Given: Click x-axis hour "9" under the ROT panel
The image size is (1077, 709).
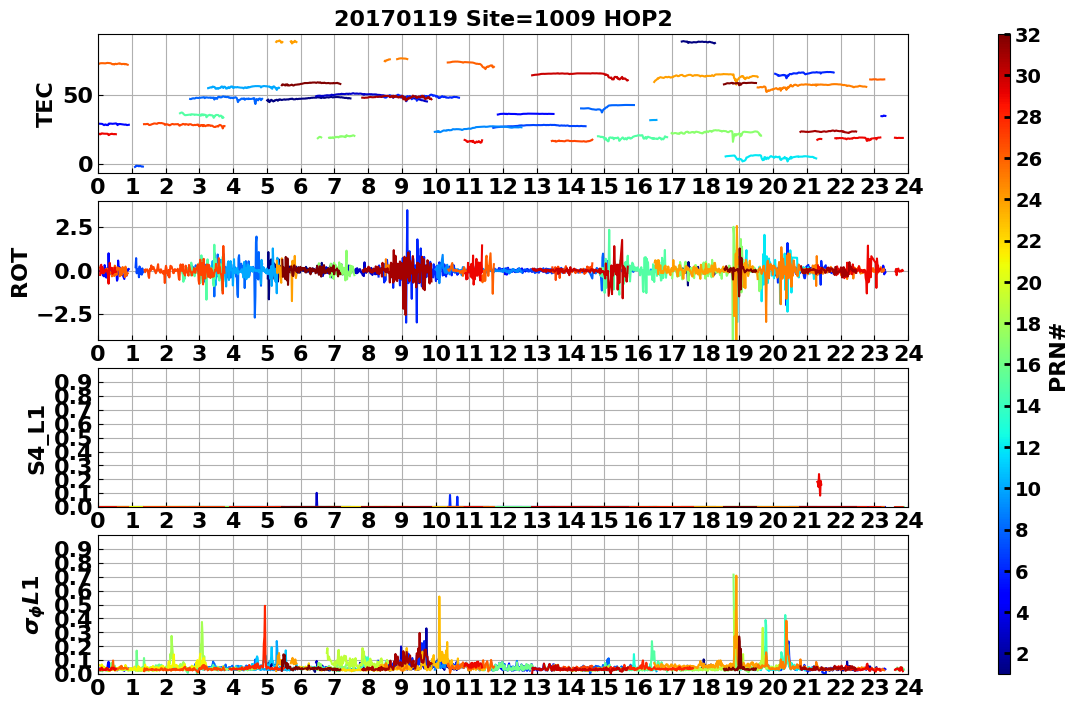Looking at the screenshot, I should pyautogui.click(x=402, y=353).
